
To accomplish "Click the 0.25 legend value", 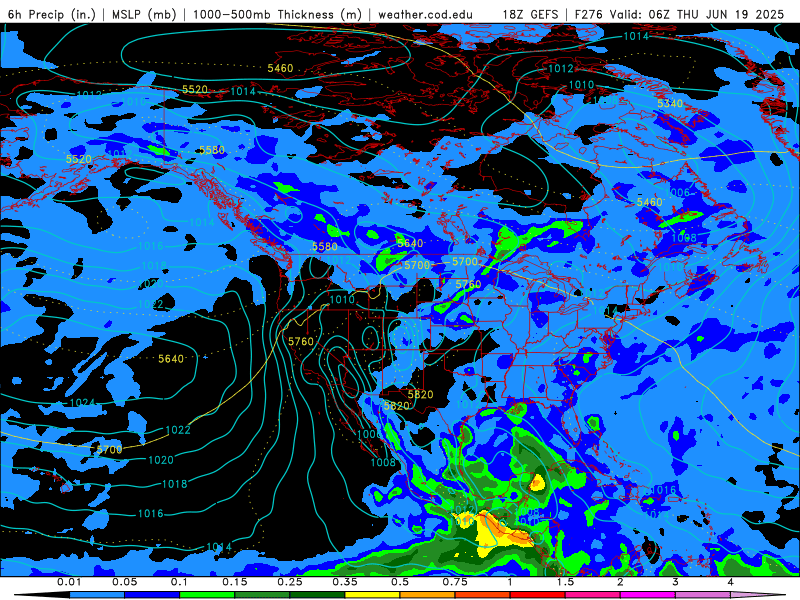I will point(290,582).
